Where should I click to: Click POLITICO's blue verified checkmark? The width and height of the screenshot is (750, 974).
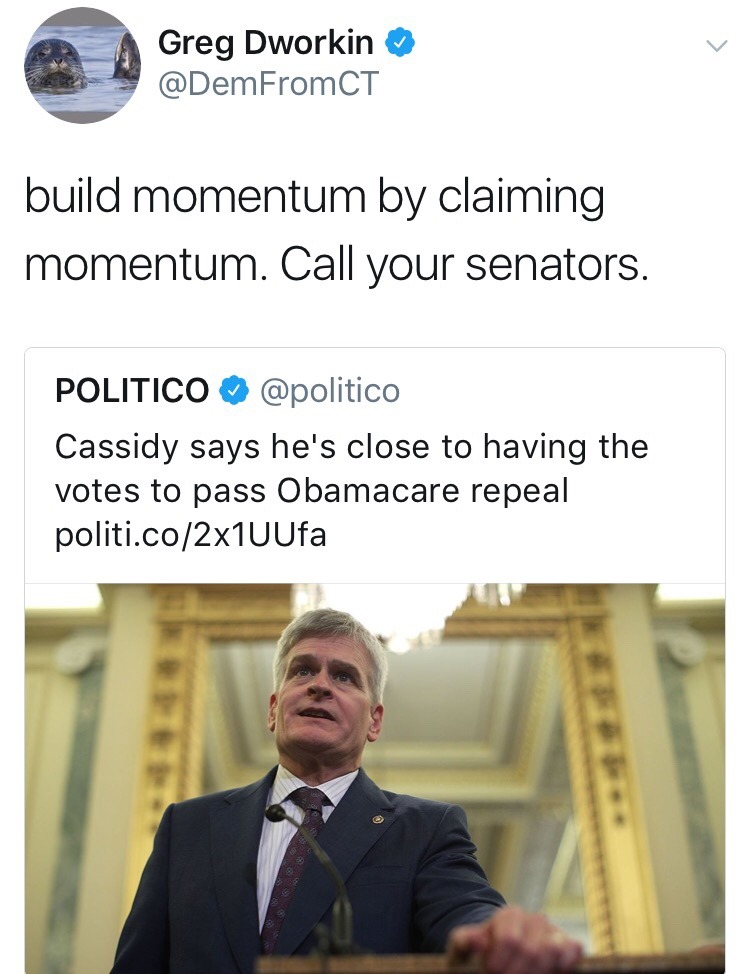coord(233,390)
